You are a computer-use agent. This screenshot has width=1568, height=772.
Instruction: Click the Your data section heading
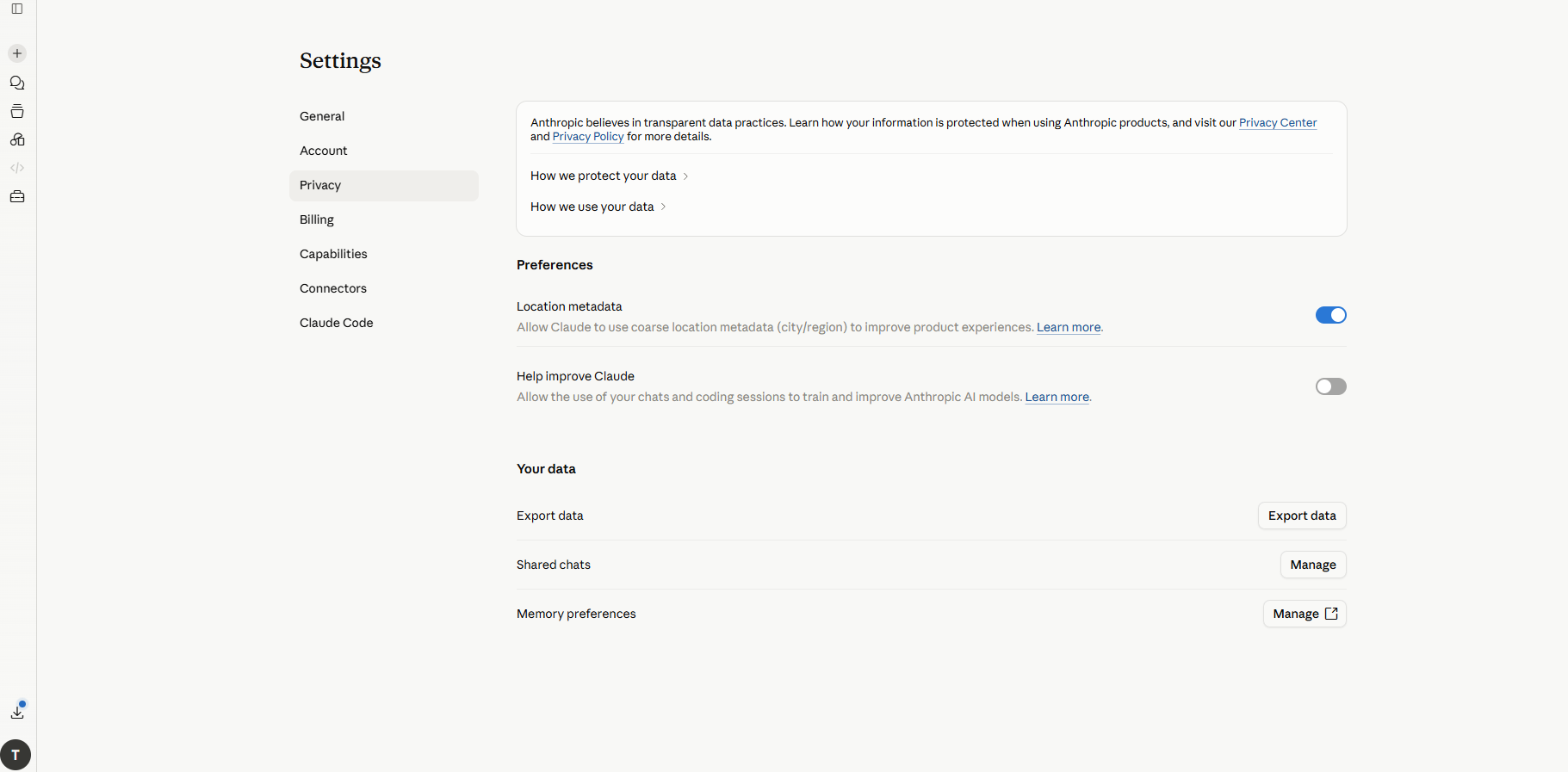click(546, 469)
